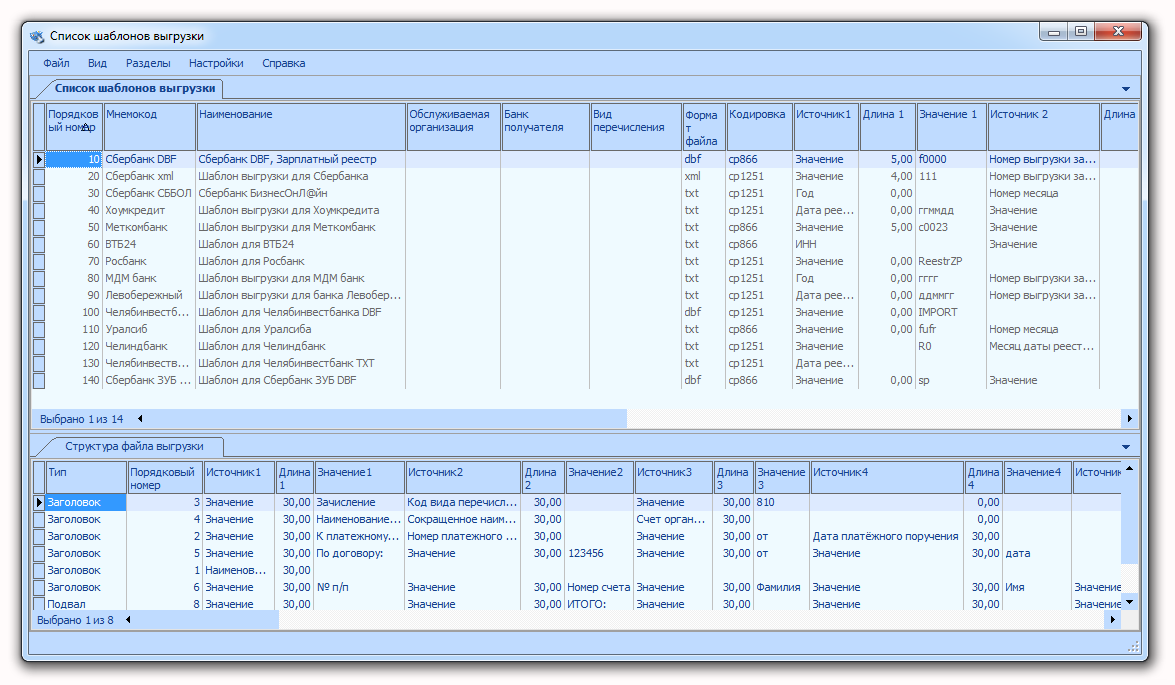Click down arrow on structure vertical scrollbar
The image size is (1175, 685).
tap(1129, 602)
